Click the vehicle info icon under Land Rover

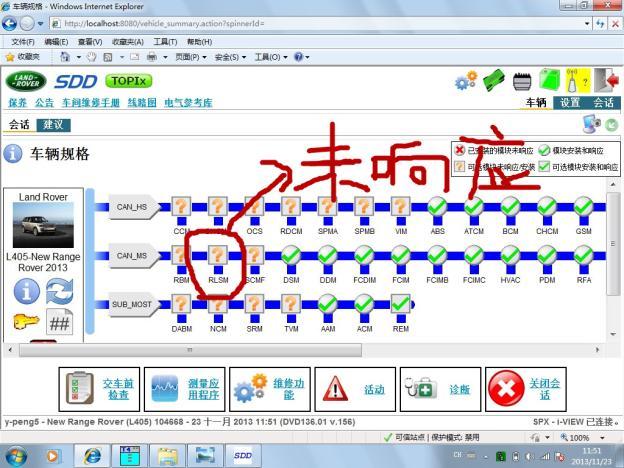(27, 290)
